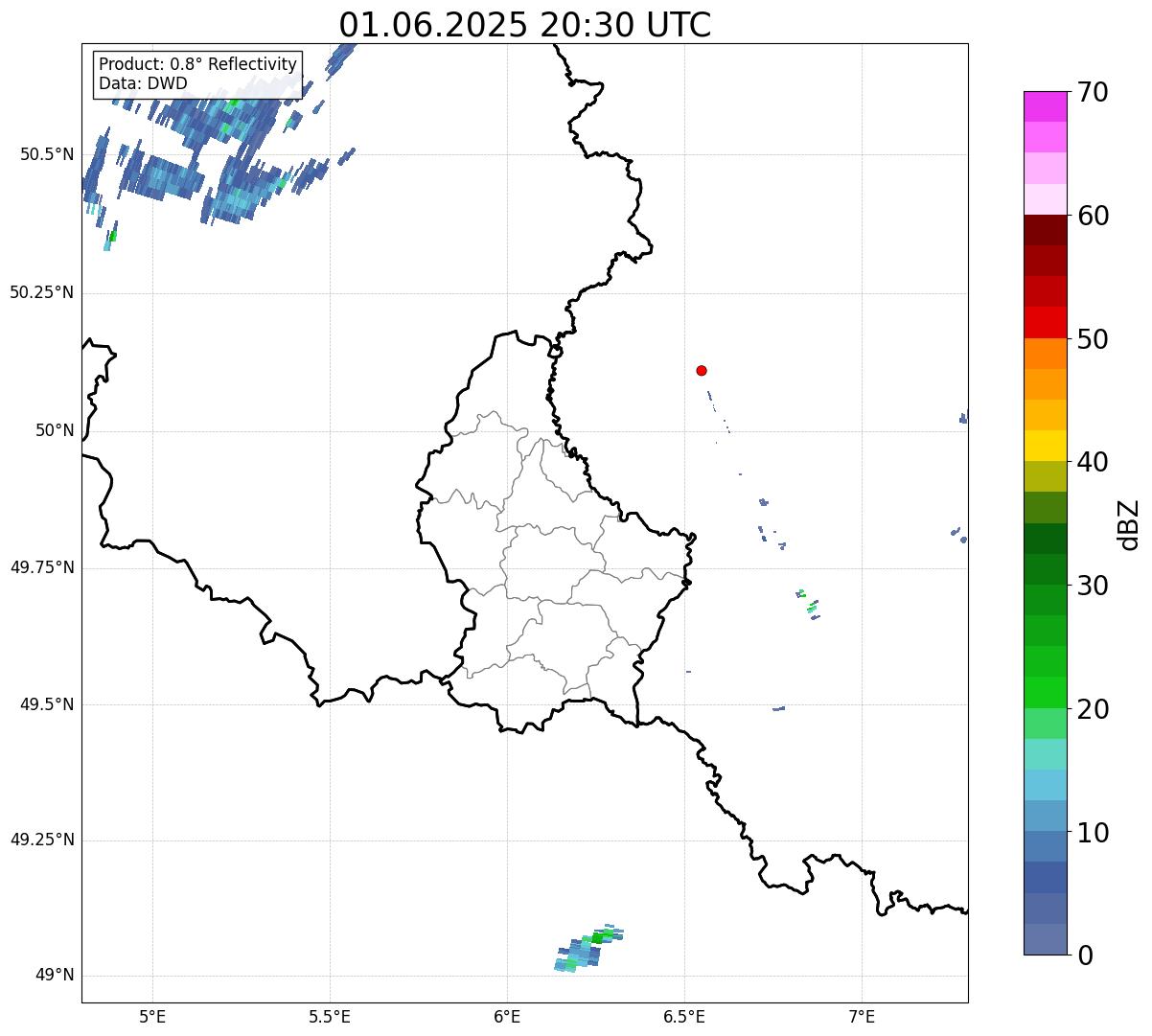This screenshot has height=1036, width=1152.
Task: Click the dark maroon colorbar swatch below 60
Action: pos(1045,230)
